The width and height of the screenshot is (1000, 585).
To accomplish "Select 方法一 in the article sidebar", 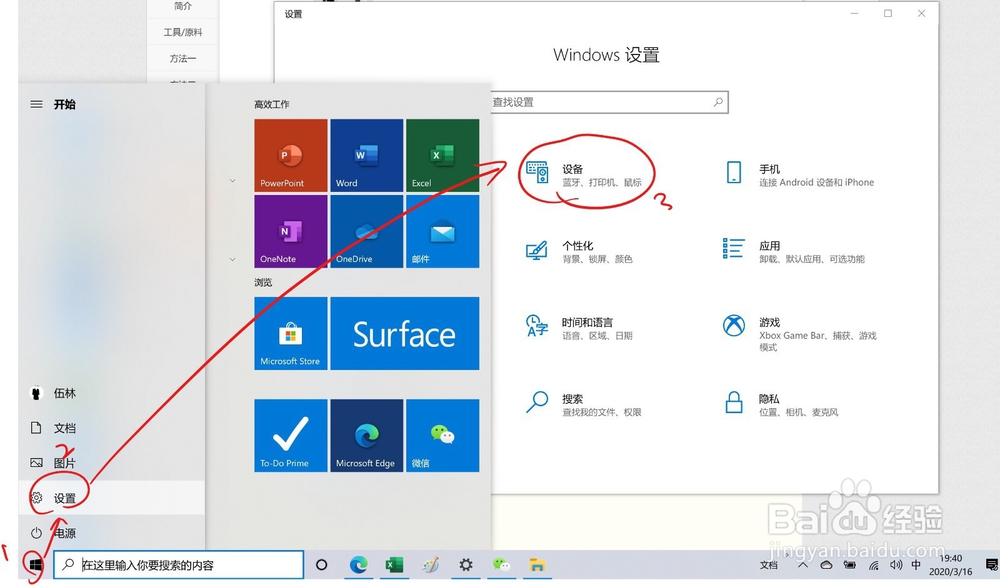I will point(181,58).
